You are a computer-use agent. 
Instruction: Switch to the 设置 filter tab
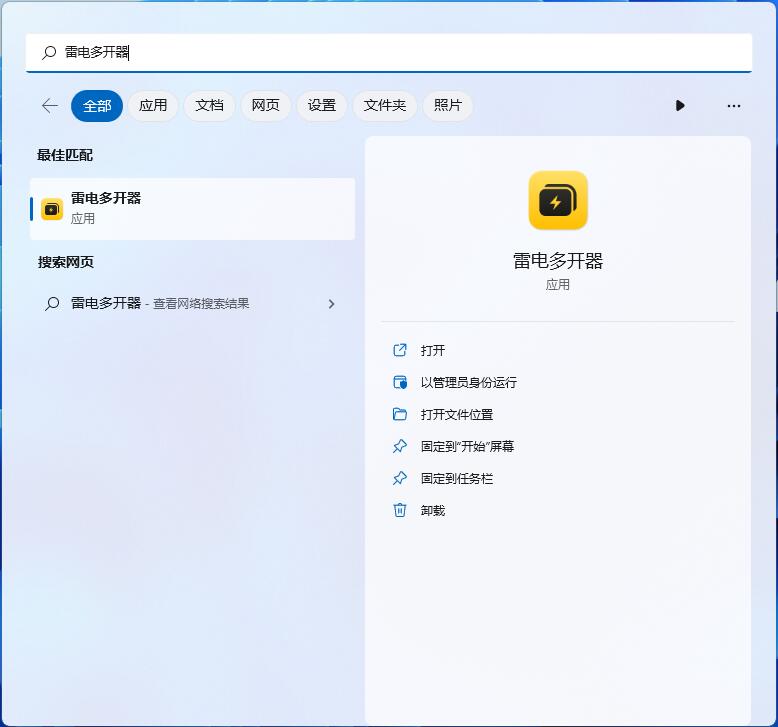pos(322,106)
